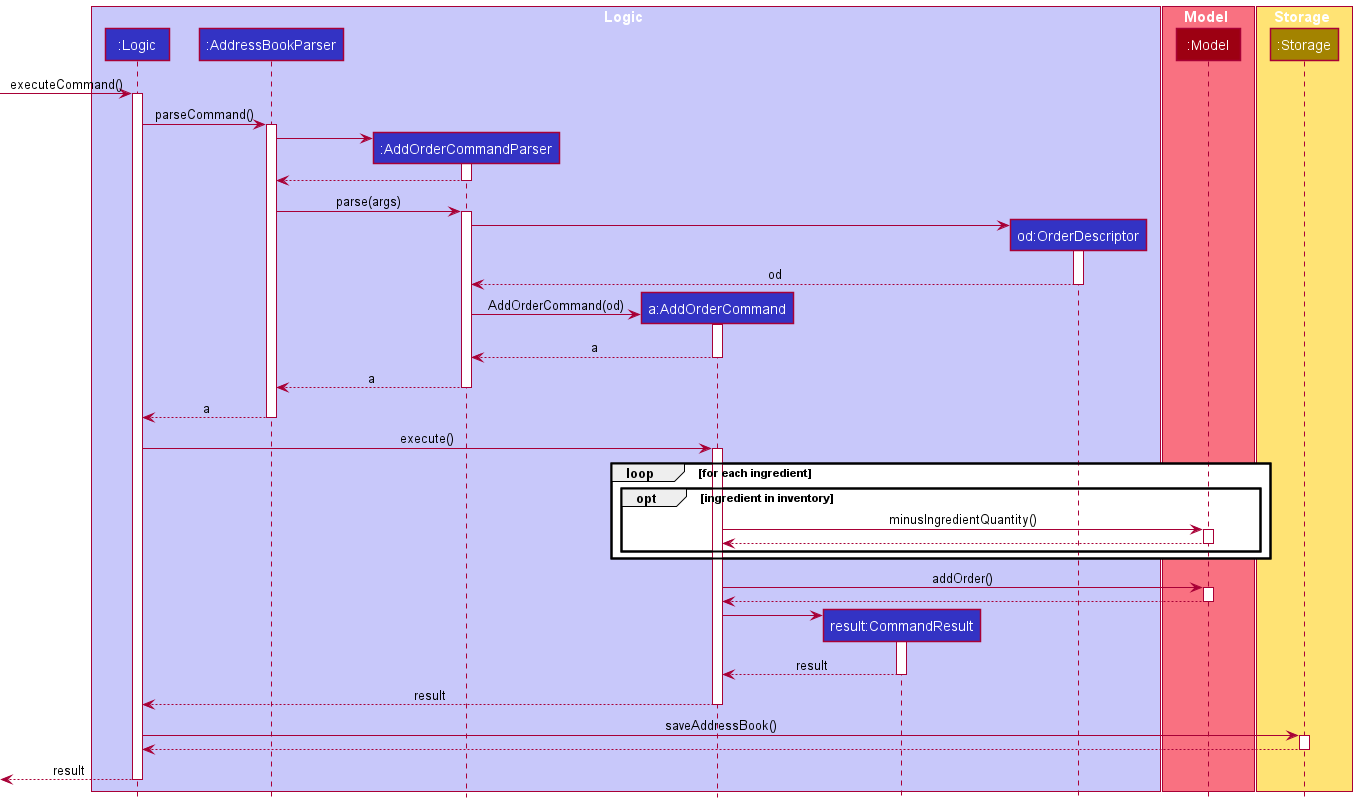Click the :Model participant box
This screenshot has width=1357, height=803.
click(x=1209, y=44)
